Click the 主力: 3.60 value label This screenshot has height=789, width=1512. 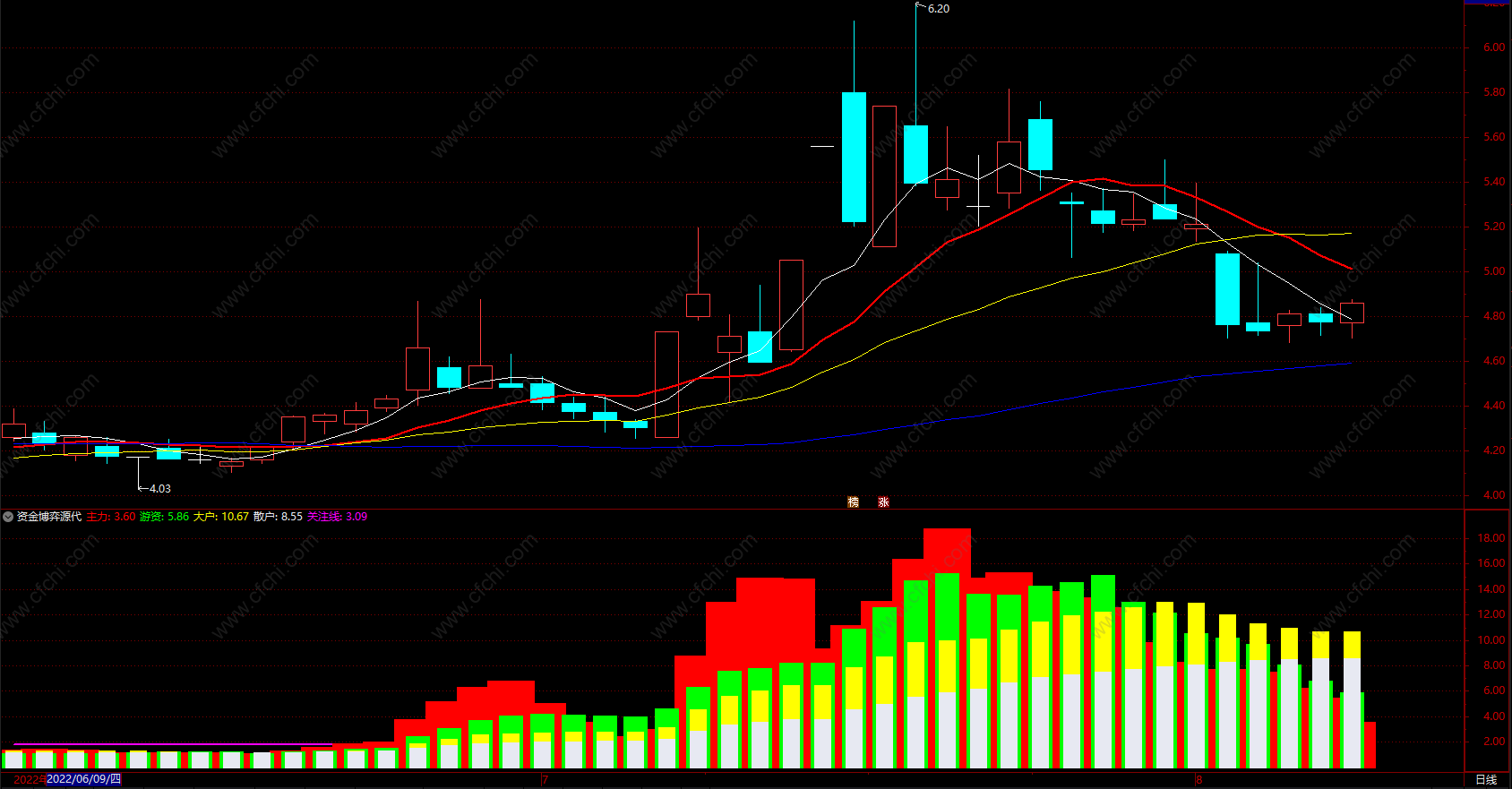point(111,517)
